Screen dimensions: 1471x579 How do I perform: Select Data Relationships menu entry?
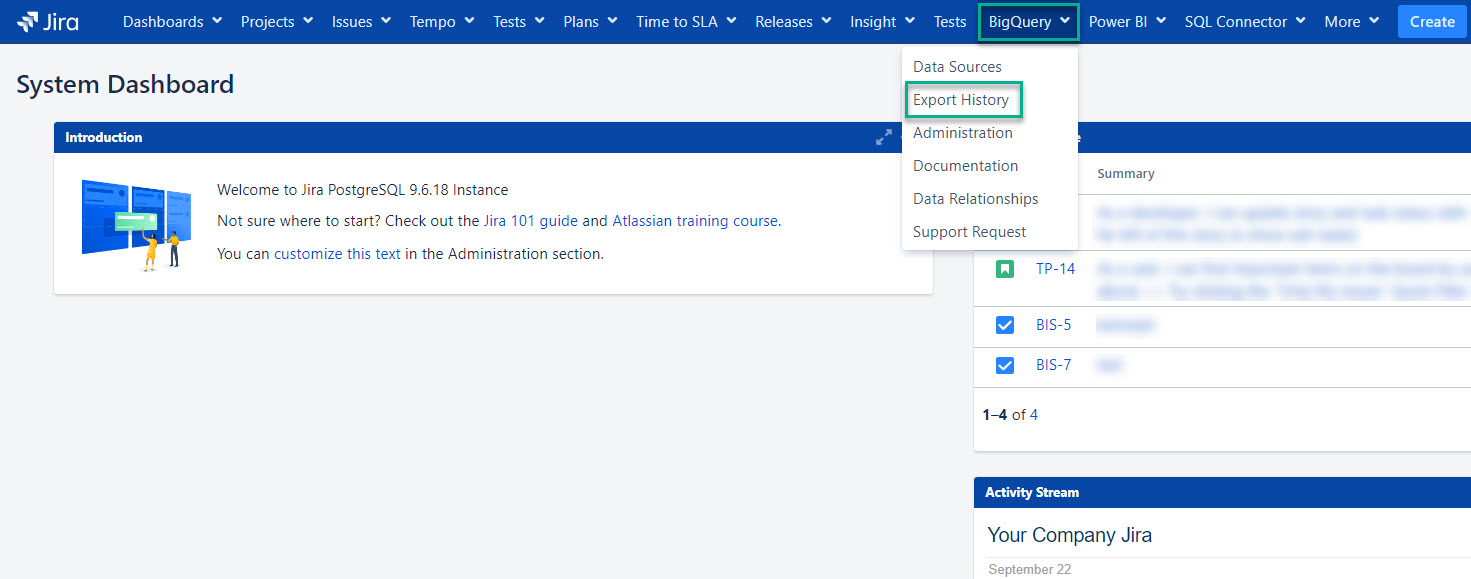point(975,199)
